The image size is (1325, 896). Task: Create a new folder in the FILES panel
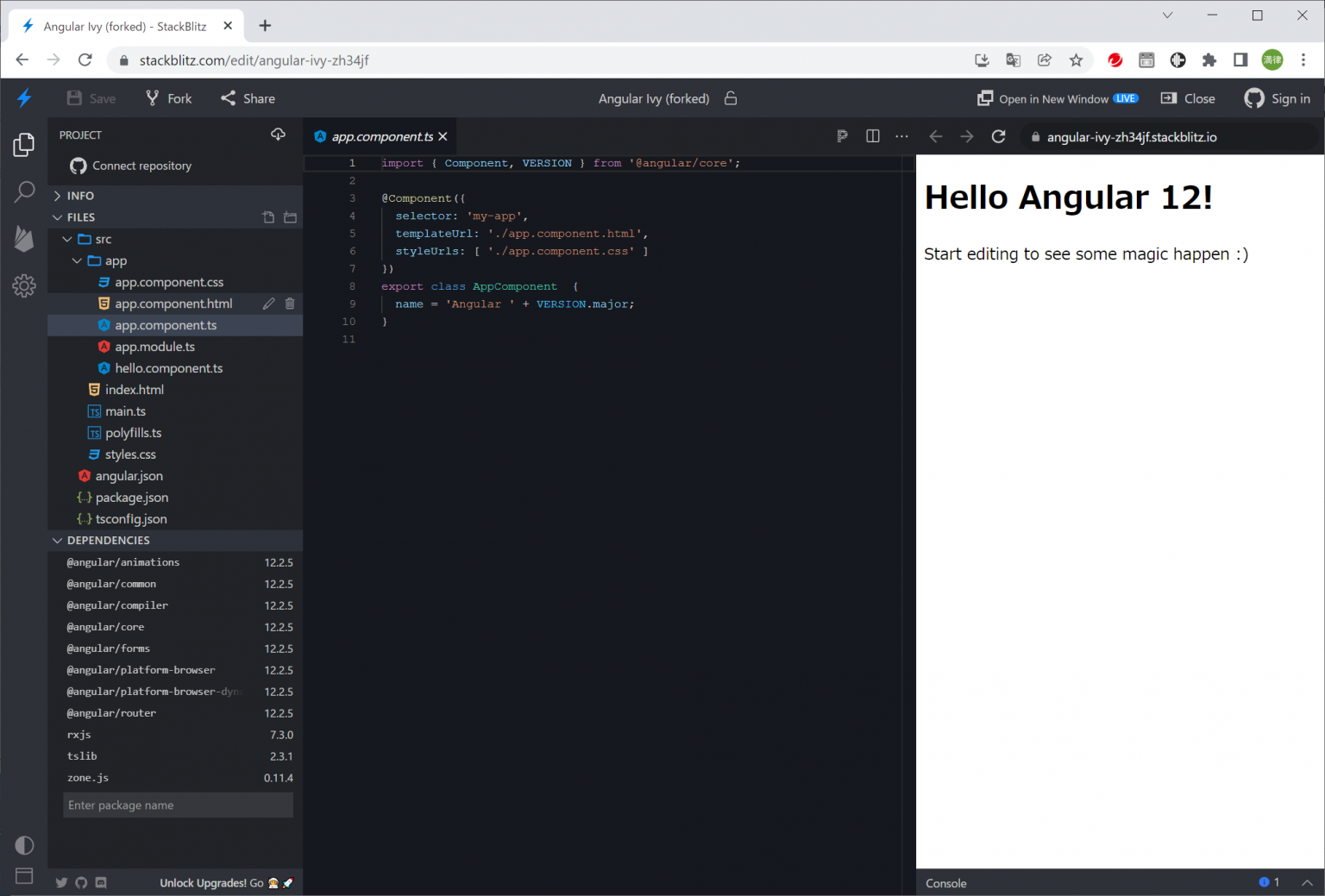click(x=290, y=216)
